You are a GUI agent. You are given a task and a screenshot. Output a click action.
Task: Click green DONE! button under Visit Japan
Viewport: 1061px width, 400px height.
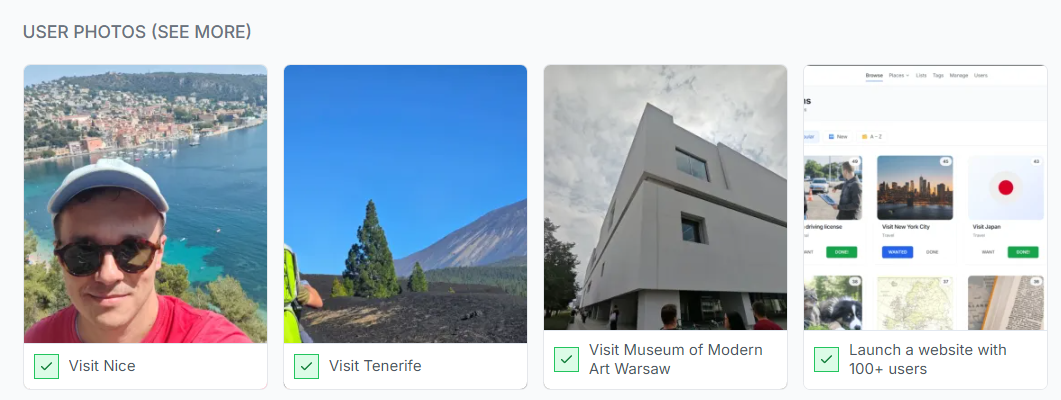pos(1022,252)
